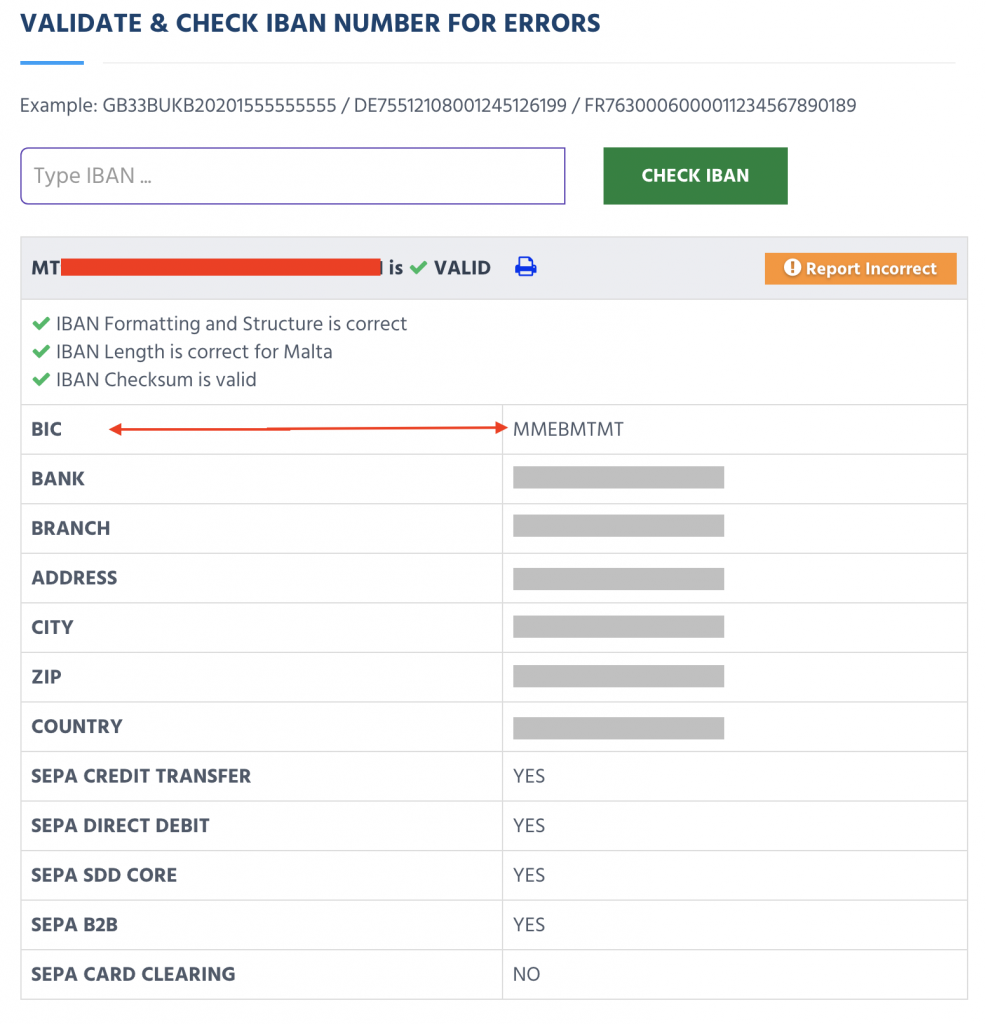Click the checkmark beside IBAN Checksum row
This screenshot has height=1024, width=986.
pos(40,379)
